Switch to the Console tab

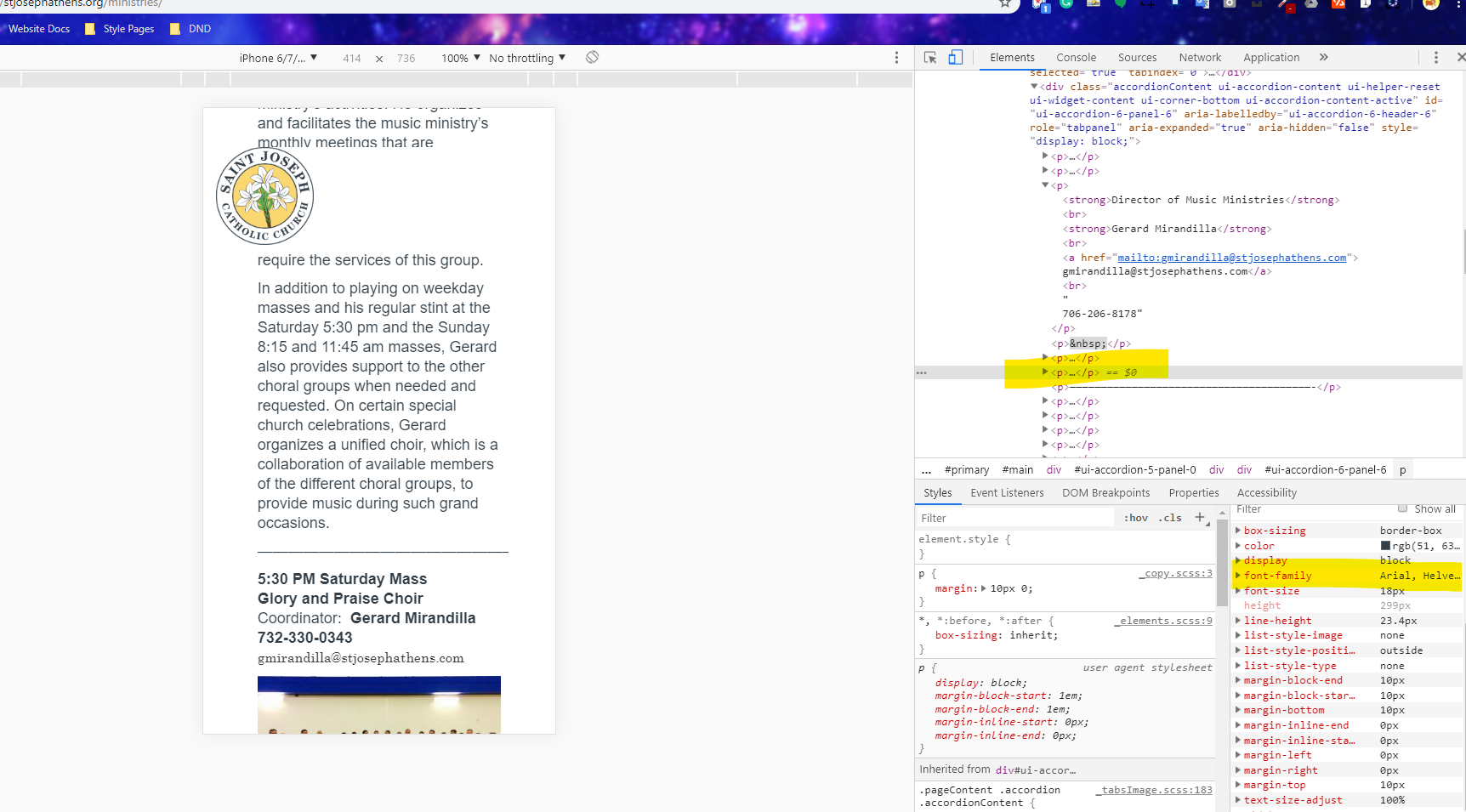(1076, 58)
